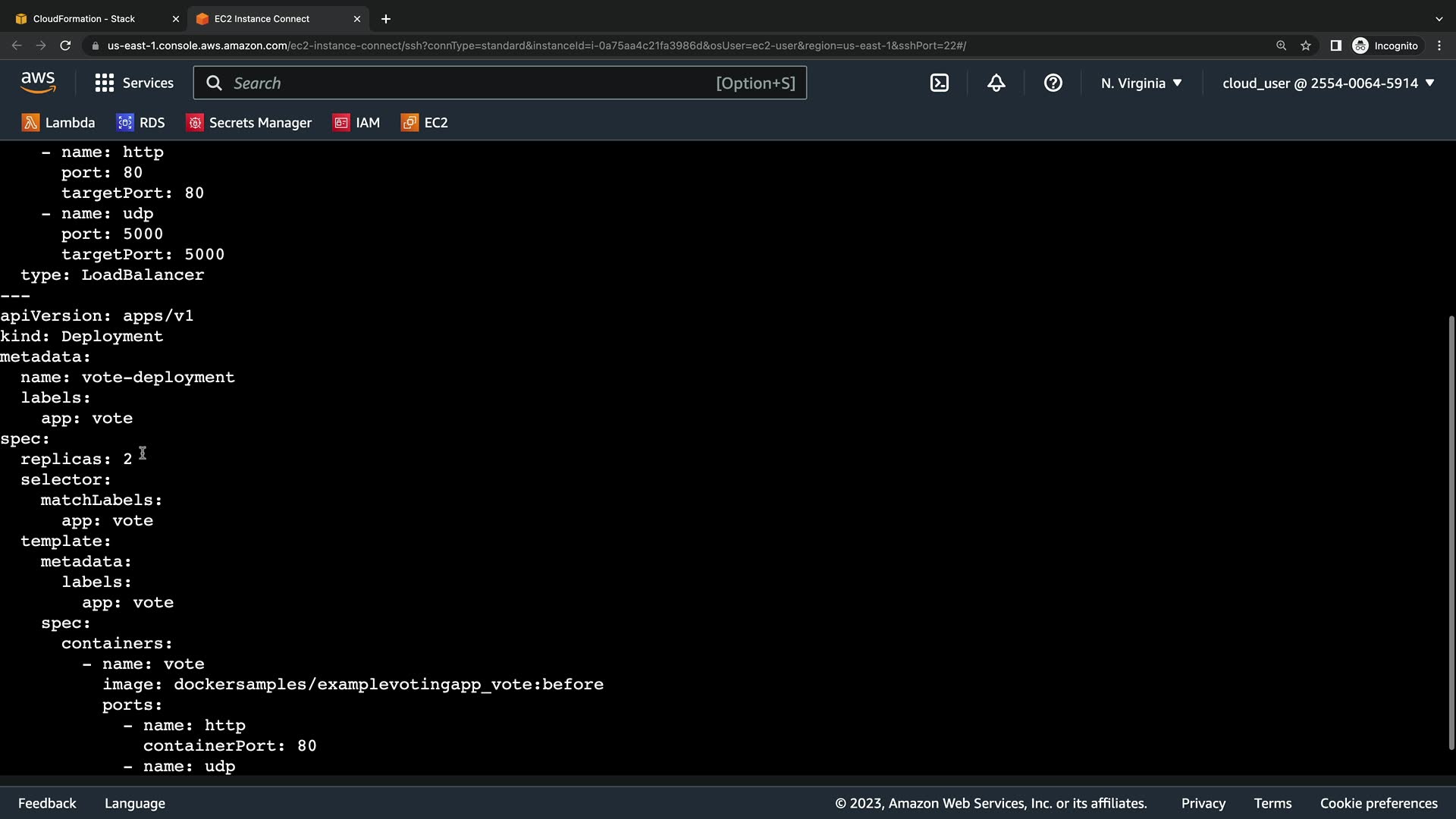Click the help question mark icon
1456x819 pixels.
(x=1053, y=83)
